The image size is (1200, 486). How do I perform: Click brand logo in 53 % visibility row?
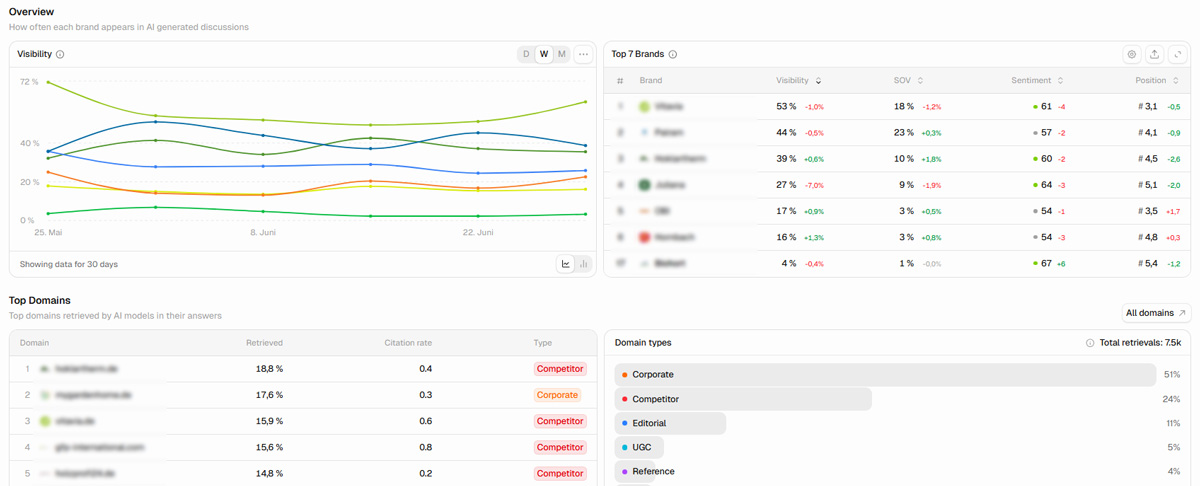pos(645,106)
